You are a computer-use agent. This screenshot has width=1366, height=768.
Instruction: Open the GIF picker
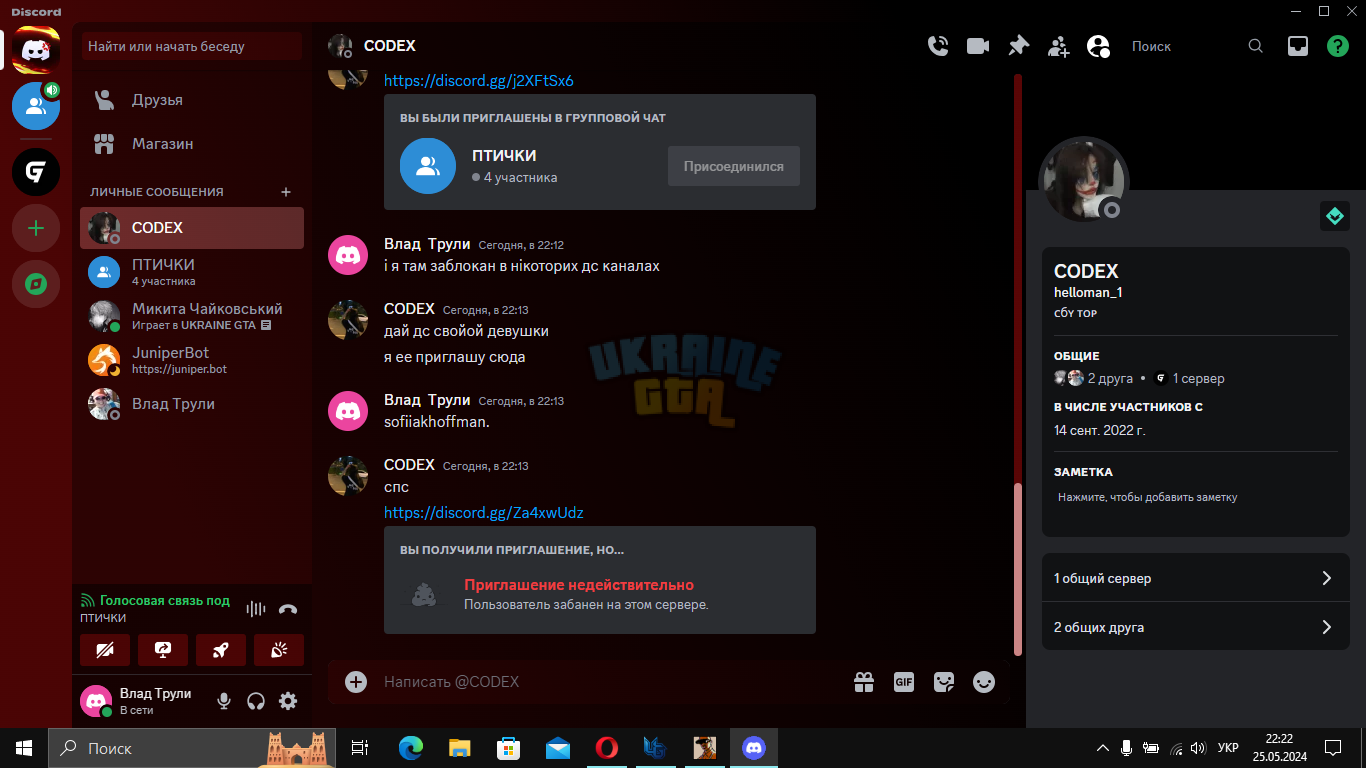pyautogui.click(x=904, y=682)
